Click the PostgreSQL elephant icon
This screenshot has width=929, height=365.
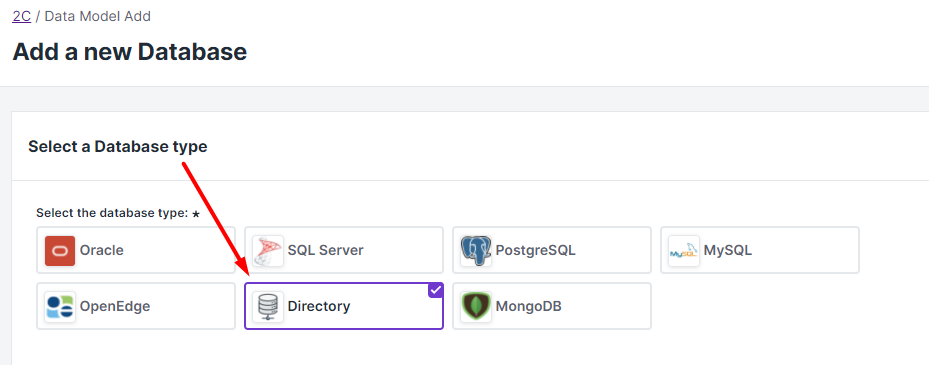(x=476, y=251)
